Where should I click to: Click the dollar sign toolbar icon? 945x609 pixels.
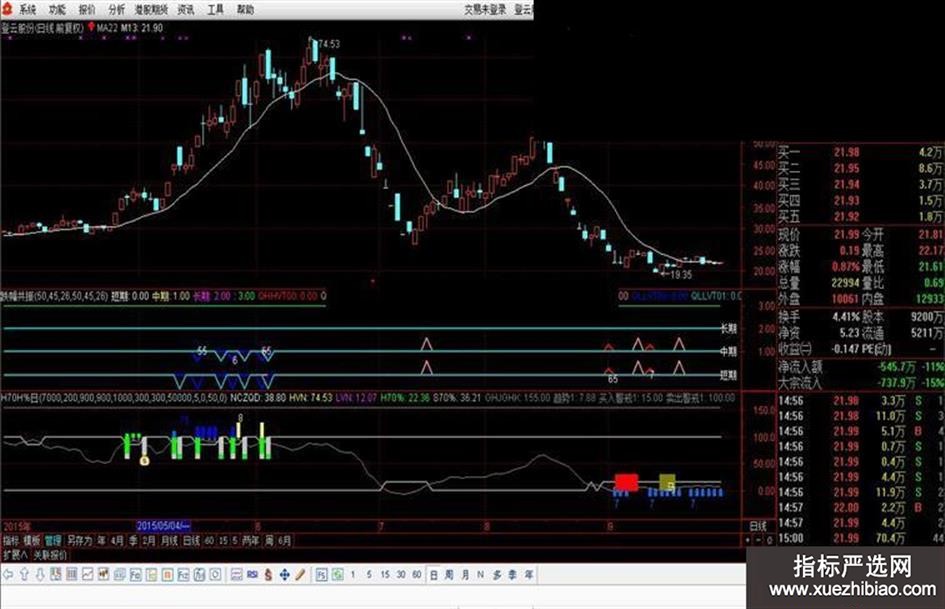coord(268,575)
